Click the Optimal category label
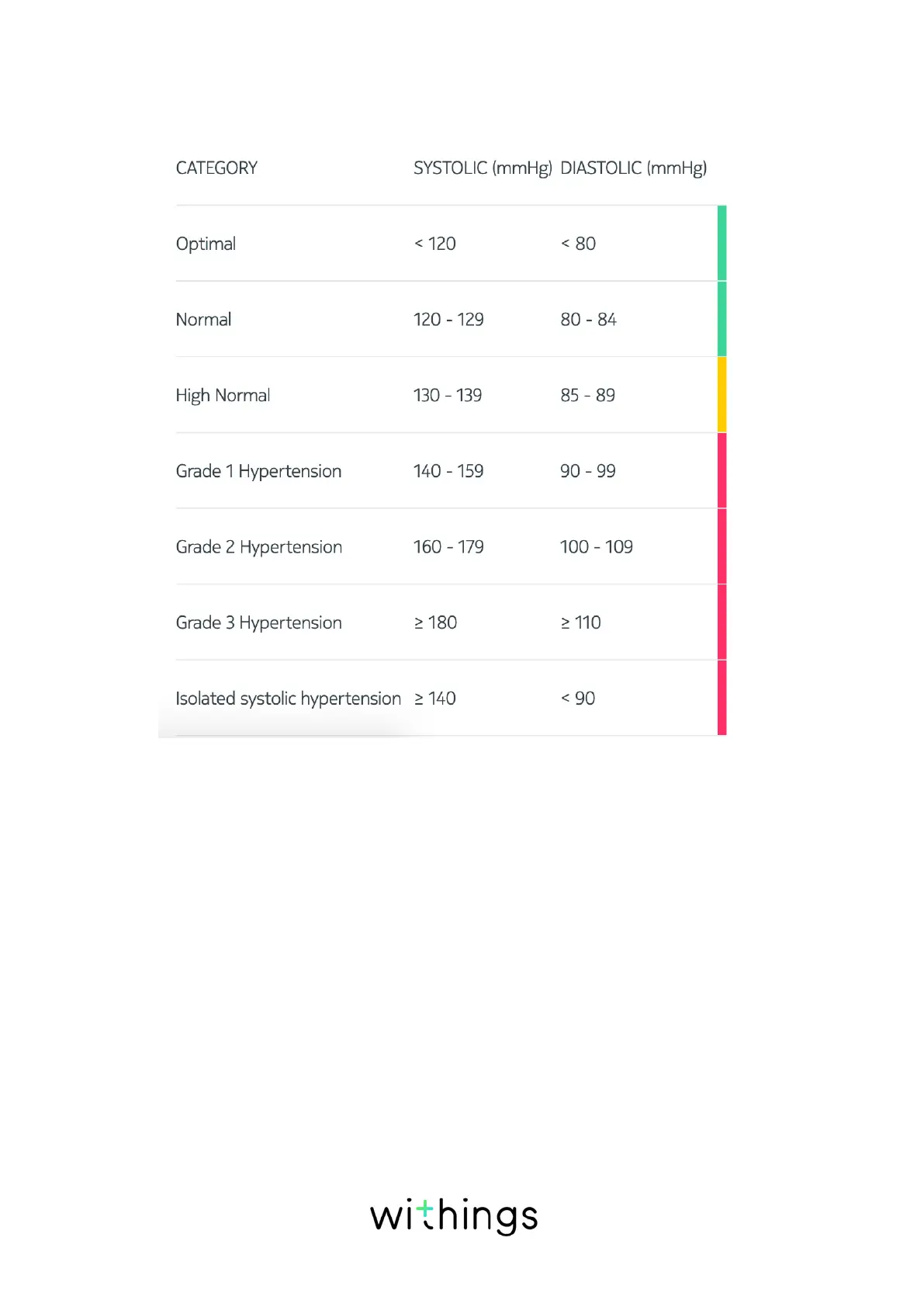924x1307 pixels. point(206,244)
